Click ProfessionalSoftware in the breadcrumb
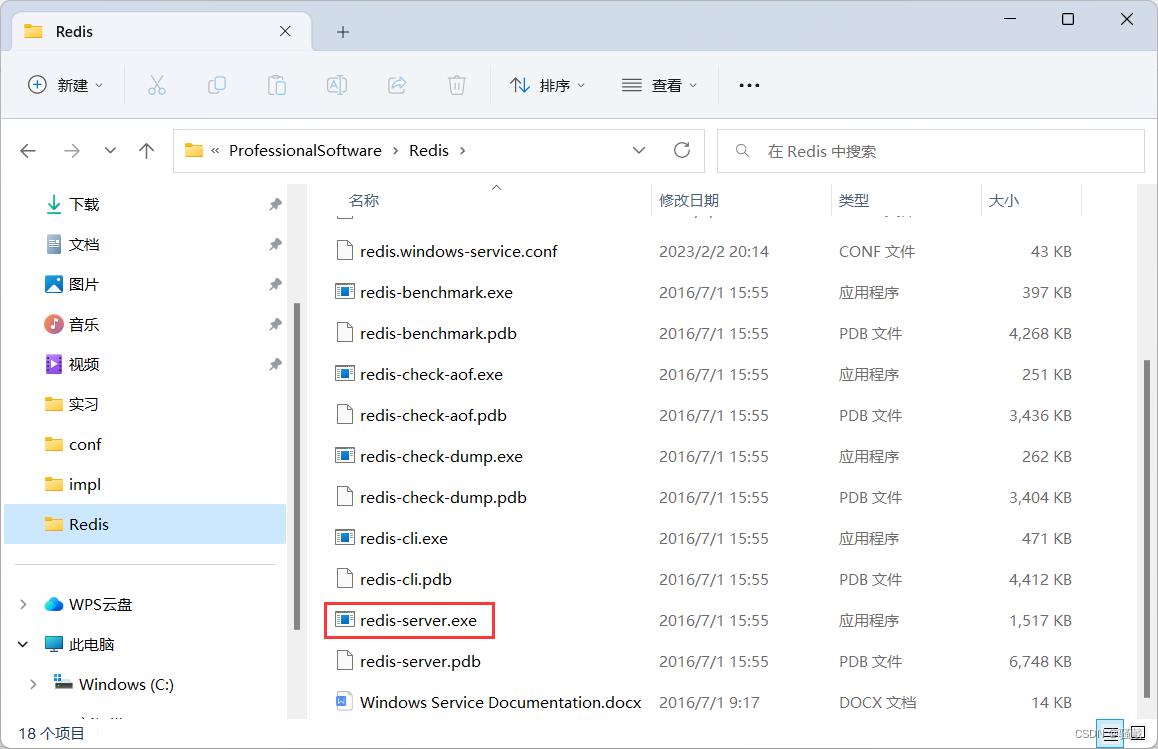The image size is (1158, 749). click(305, 151)
